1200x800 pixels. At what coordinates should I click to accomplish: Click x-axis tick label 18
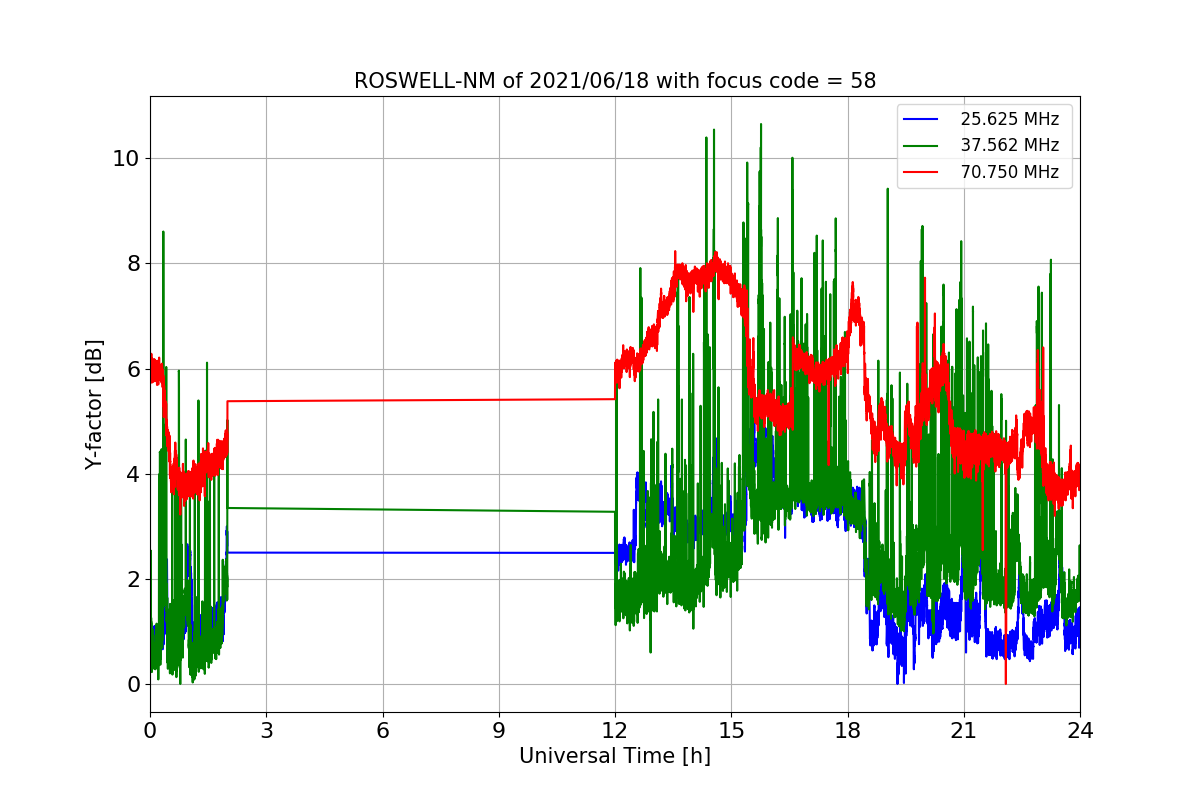[x=848, y=731]
